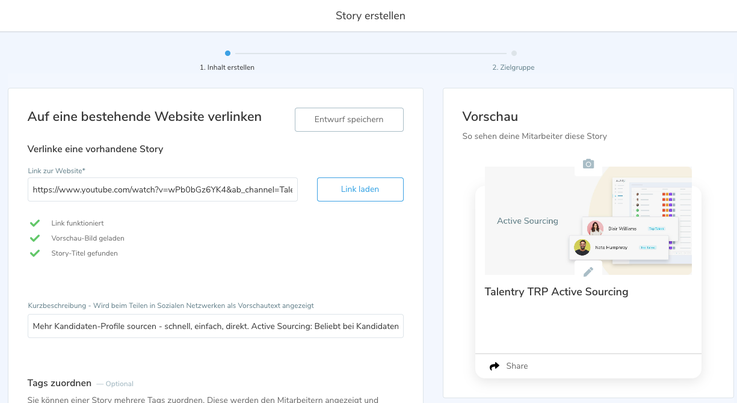Screen dimensions: 737x403
Task: Click the Link funktioniert status text
Action: 77,223
